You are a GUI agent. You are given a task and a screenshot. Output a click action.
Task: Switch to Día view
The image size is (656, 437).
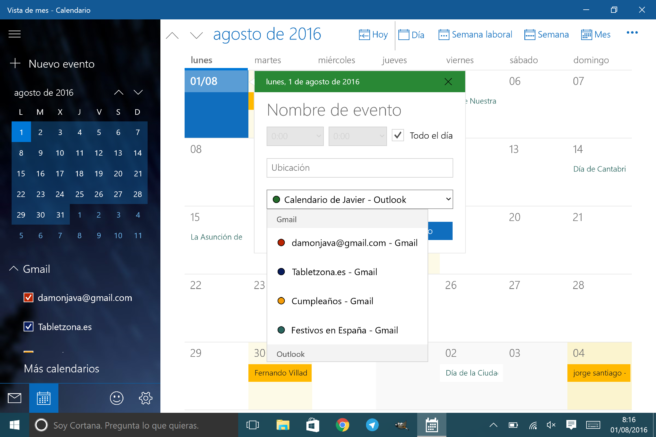(411, 35)
